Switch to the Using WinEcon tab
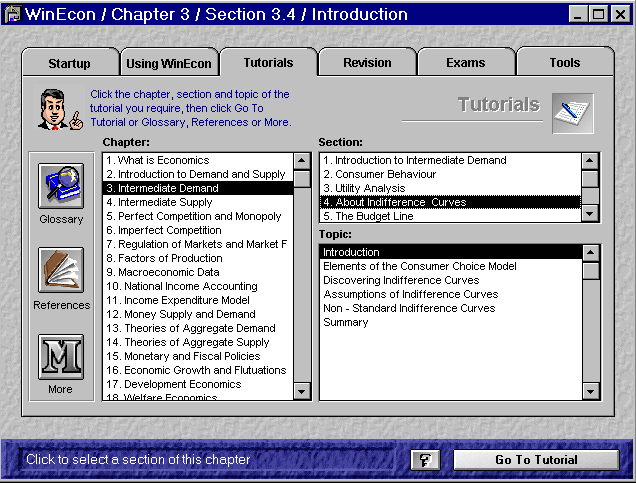 point(169,63)
